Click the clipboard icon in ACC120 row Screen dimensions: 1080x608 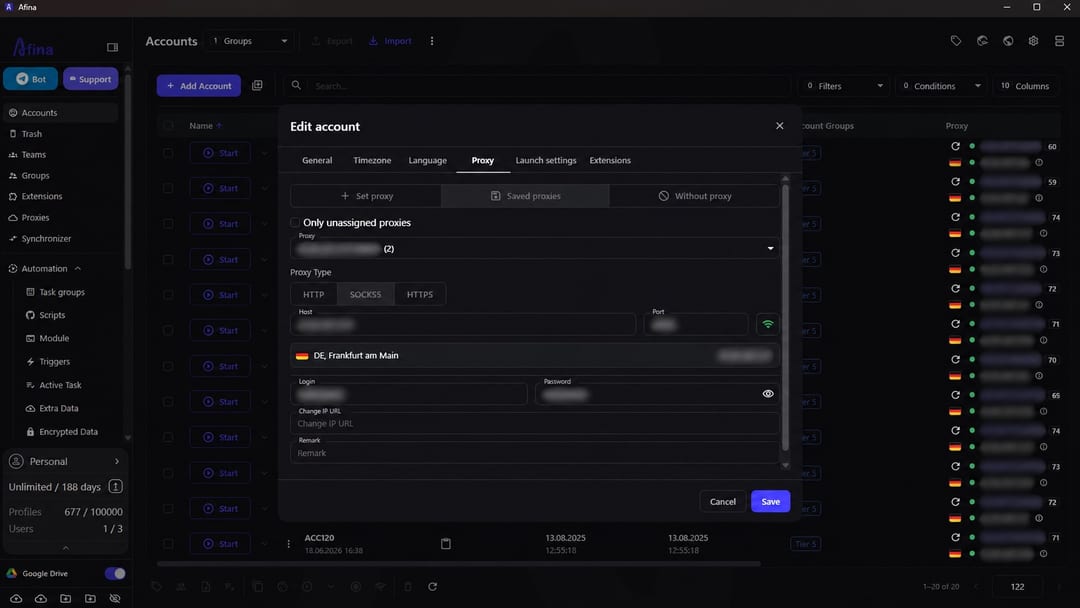446,544
